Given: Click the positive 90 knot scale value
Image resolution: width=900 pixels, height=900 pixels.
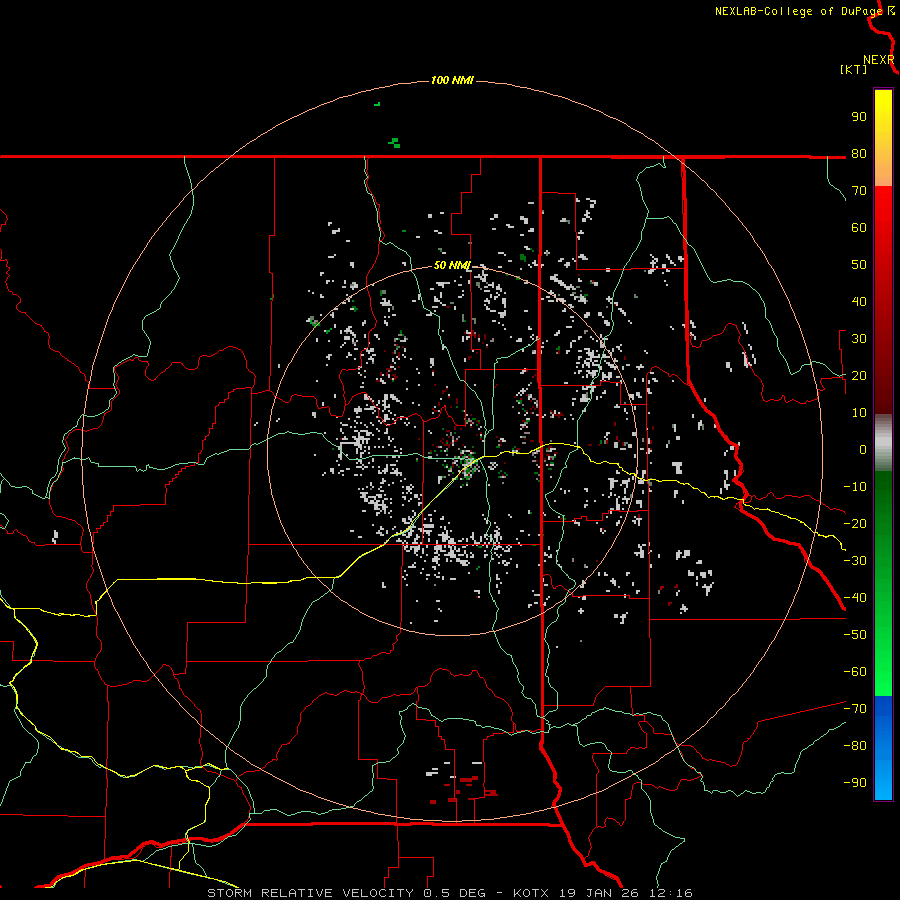Looking at the screenshot, I should pyautogui.click(x=859, y=117).
